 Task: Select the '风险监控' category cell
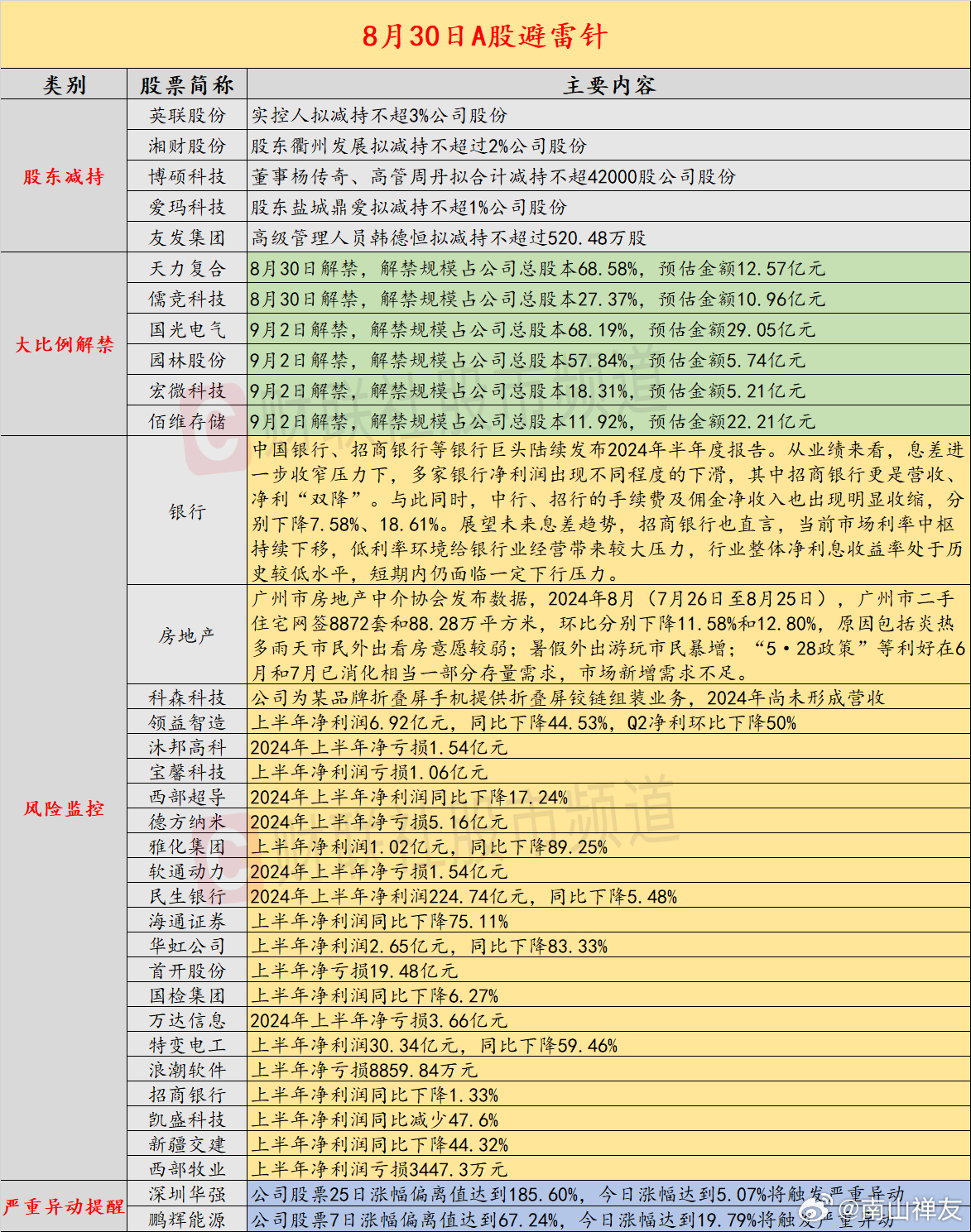pos(64,808)
